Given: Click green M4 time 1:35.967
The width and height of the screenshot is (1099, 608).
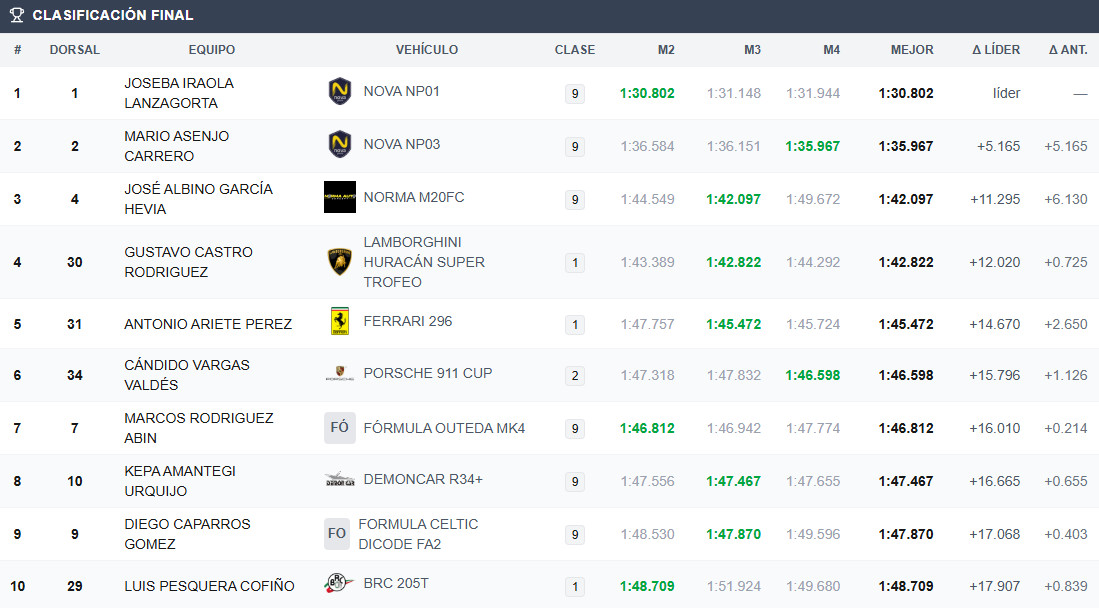Looking at the screenshot, I should (x=812, y=147).
